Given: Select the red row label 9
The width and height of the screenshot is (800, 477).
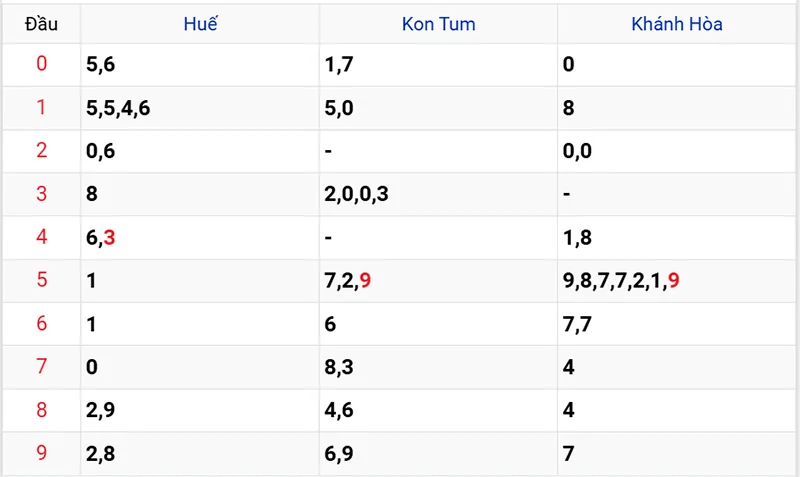Looking at the screenshot, I should tap(41, 453).
